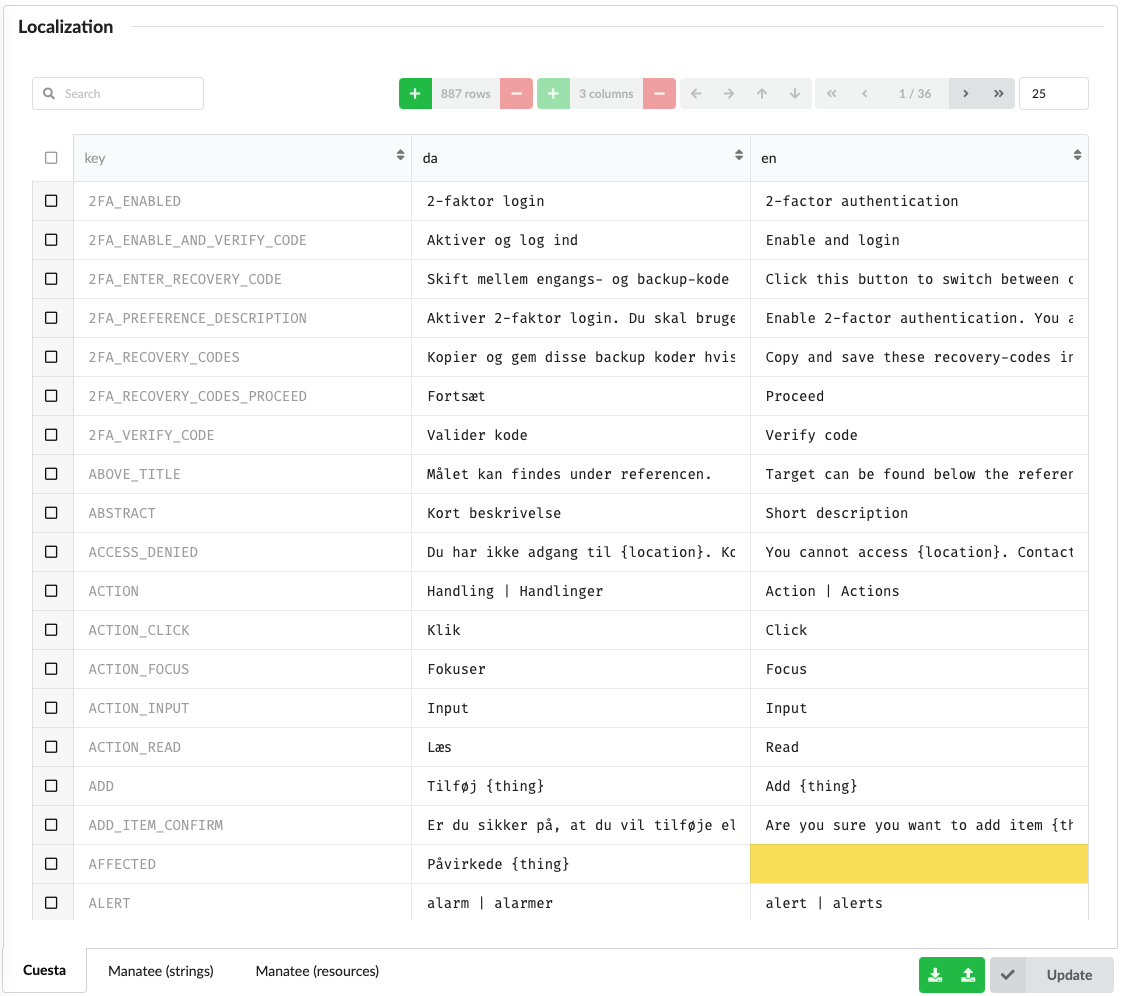Click the 887 rows label
Viewport: 1122px width, 996px height.
pos(466,94)
